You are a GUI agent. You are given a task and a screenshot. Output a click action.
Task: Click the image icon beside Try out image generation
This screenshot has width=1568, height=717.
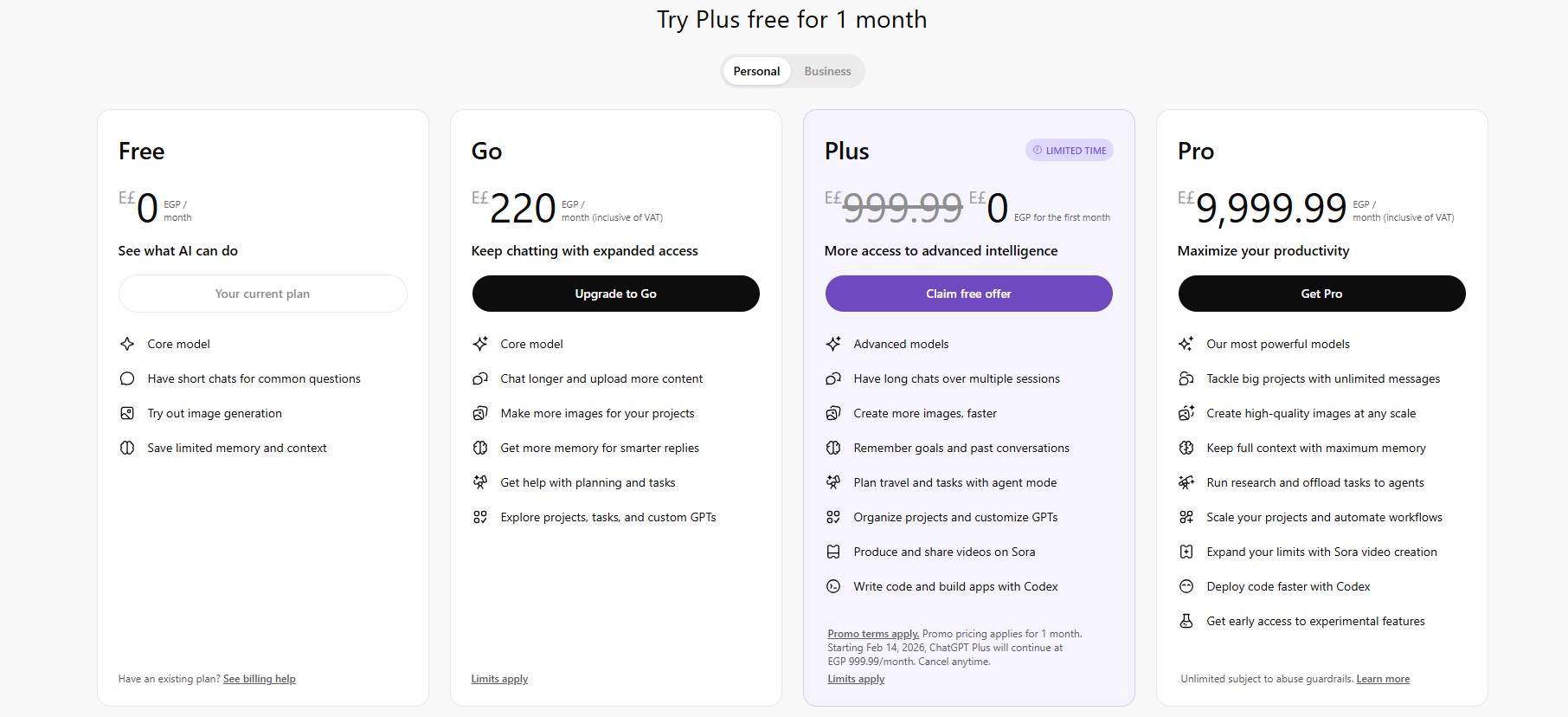coord(127,413)
